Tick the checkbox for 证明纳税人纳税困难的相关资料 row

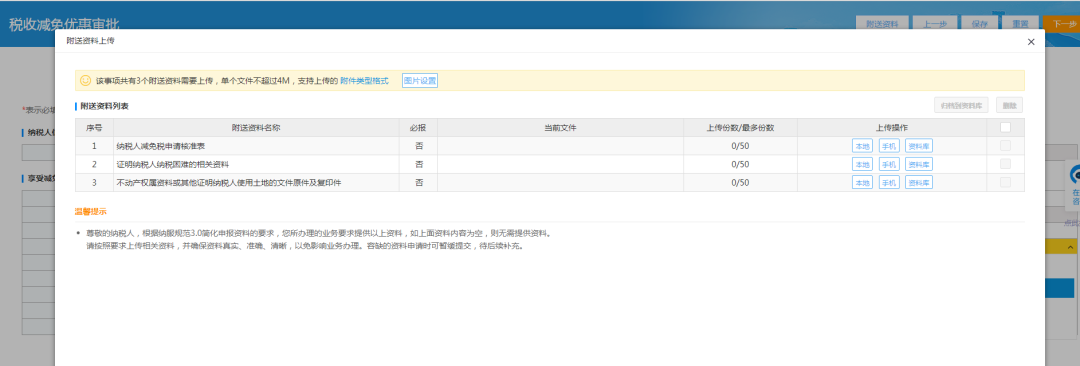point(1006,164)
